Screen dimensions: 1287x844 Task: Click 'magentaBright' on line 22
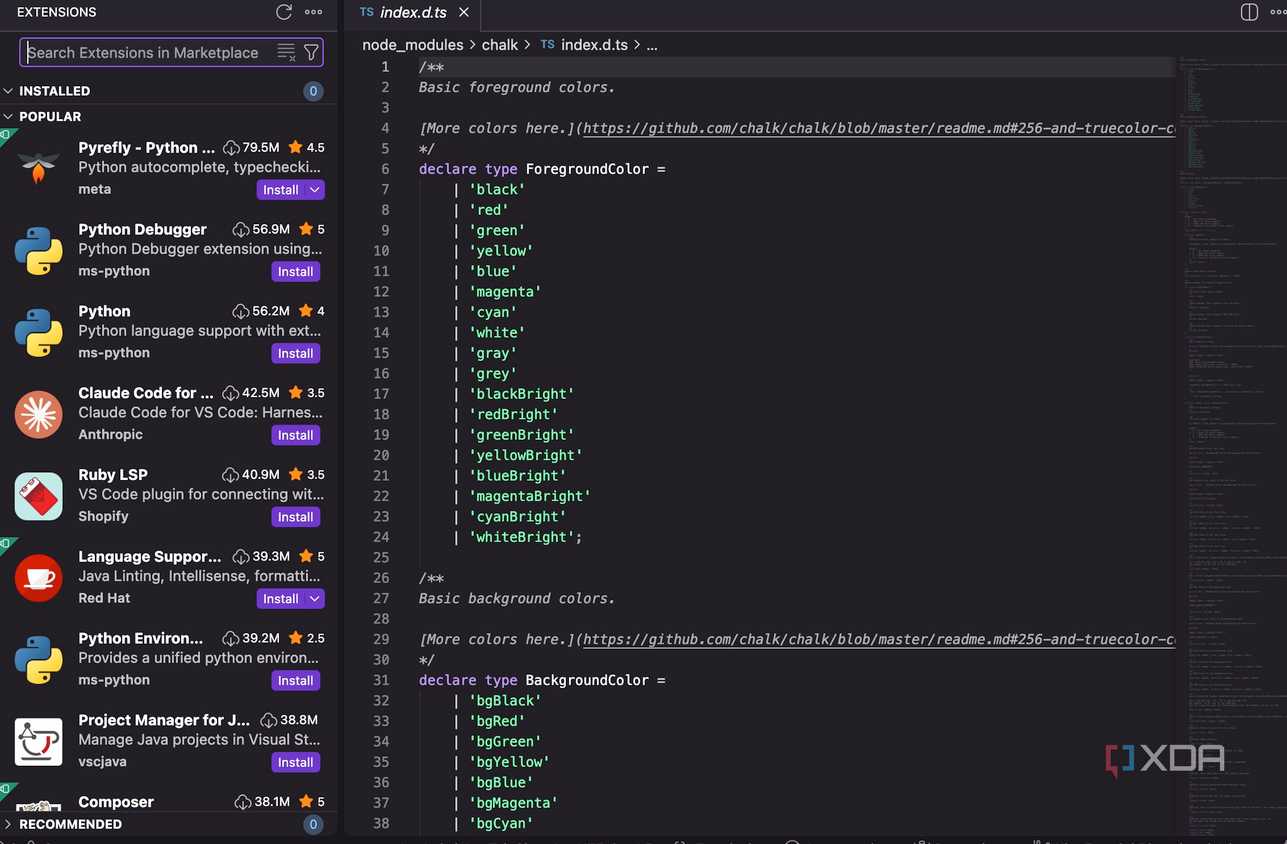point(530,496)
